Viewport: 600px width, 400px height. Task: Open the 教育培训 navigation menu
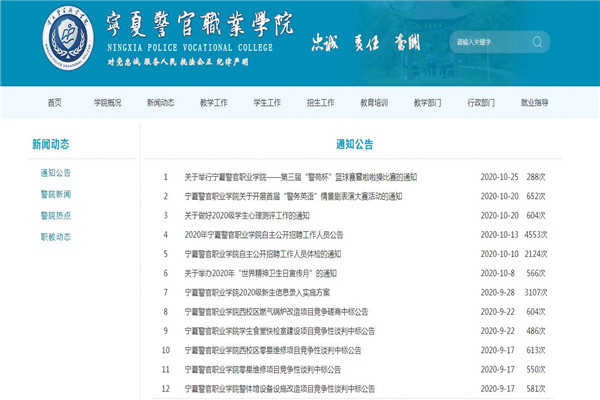(374, 103)
